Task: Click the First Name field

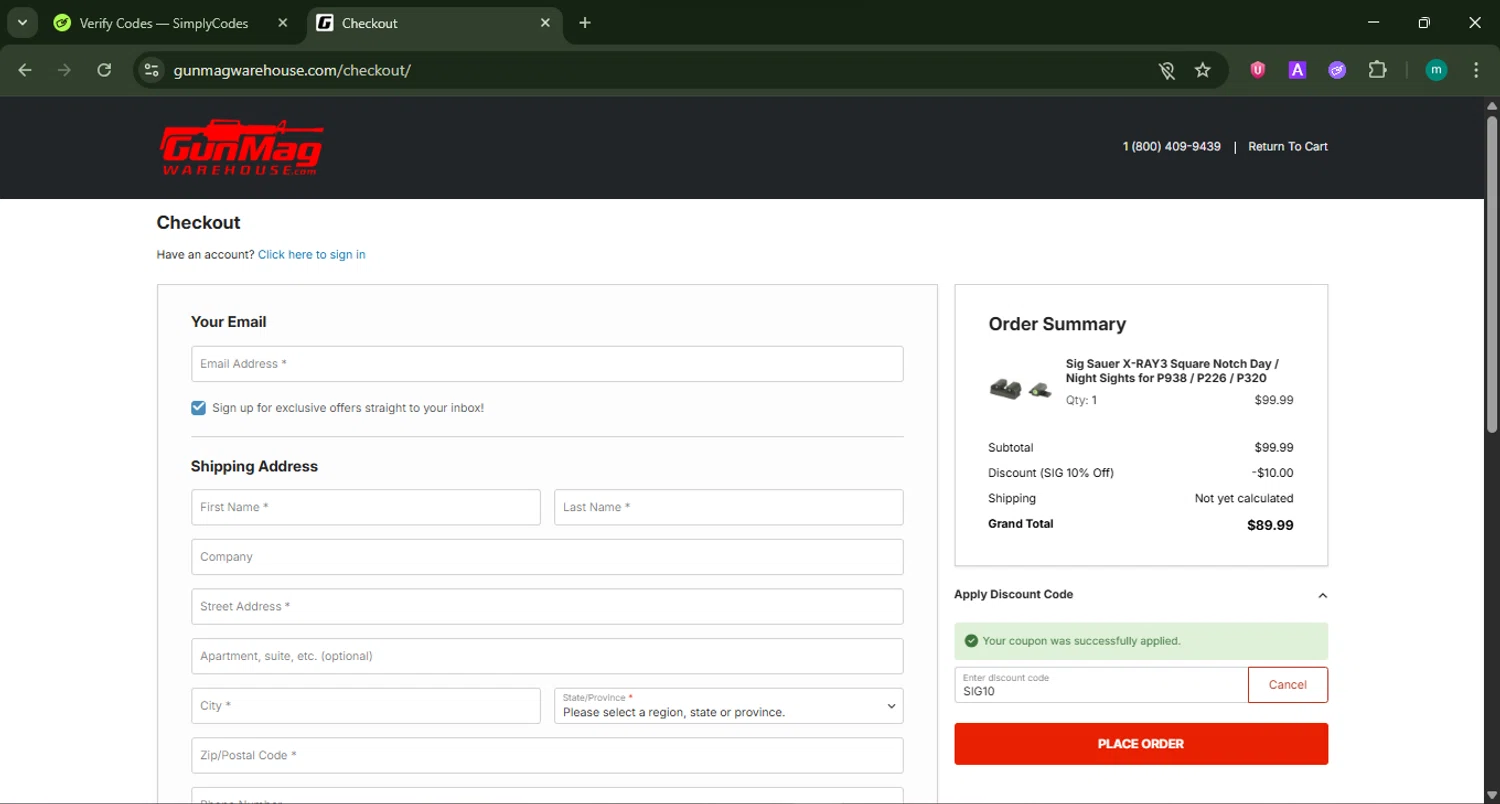Action: pyautogui.click(x=366, y=507)
